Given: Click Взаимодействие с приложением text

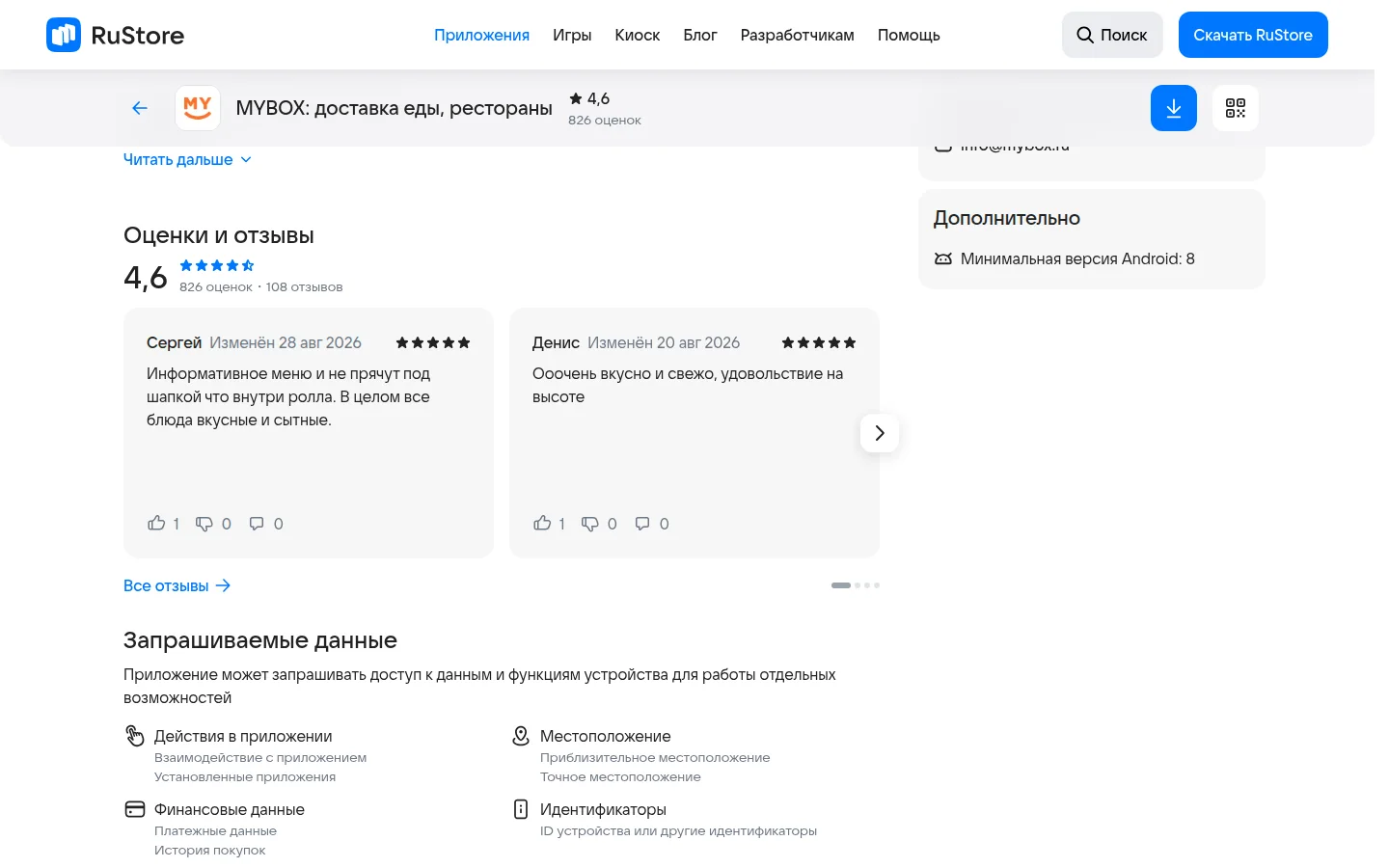Looking at the screenshot, I should [x=260, y=757].
